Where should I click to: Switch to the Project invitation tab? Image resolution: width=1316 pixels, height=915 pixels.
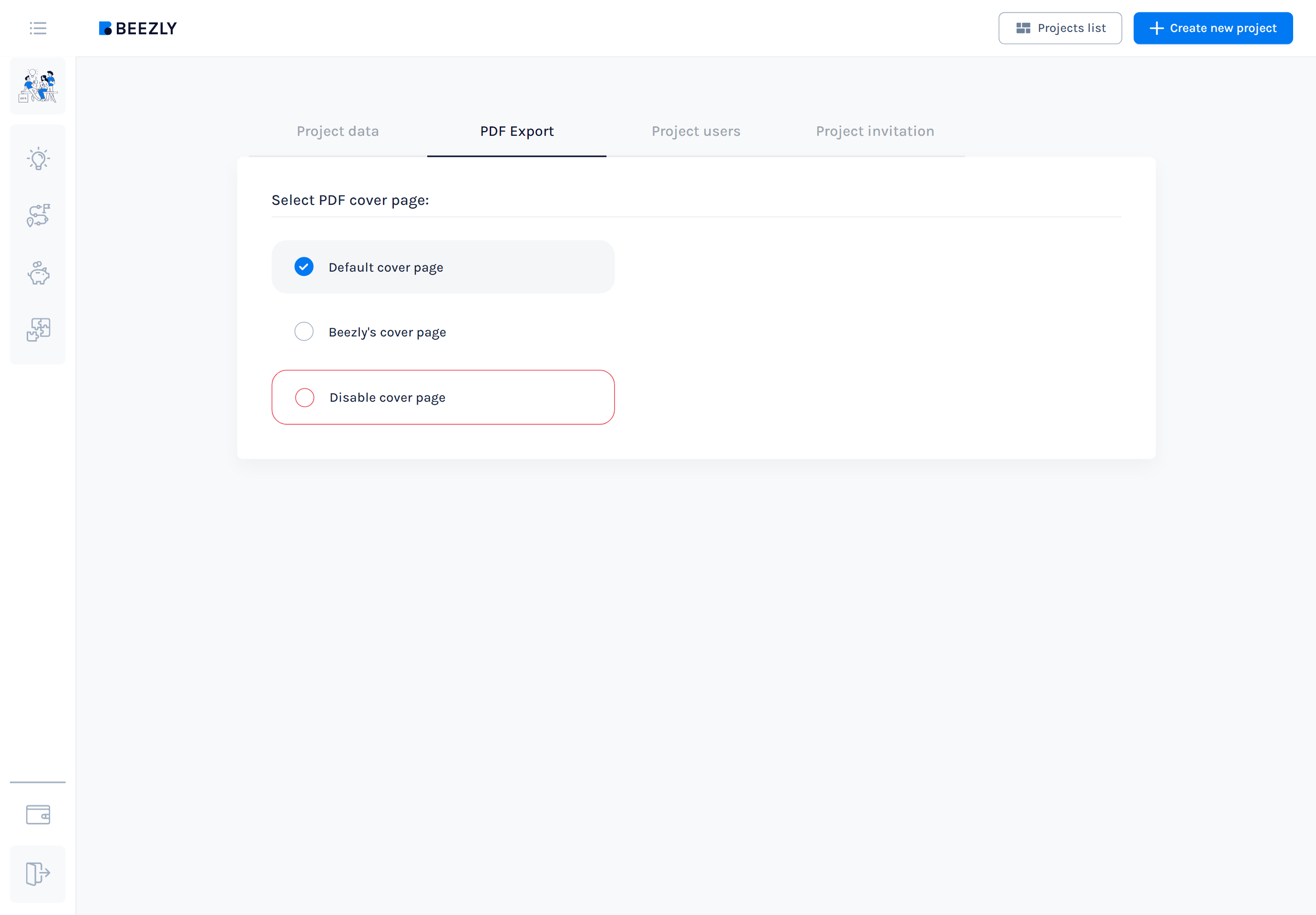pos(874,131)
